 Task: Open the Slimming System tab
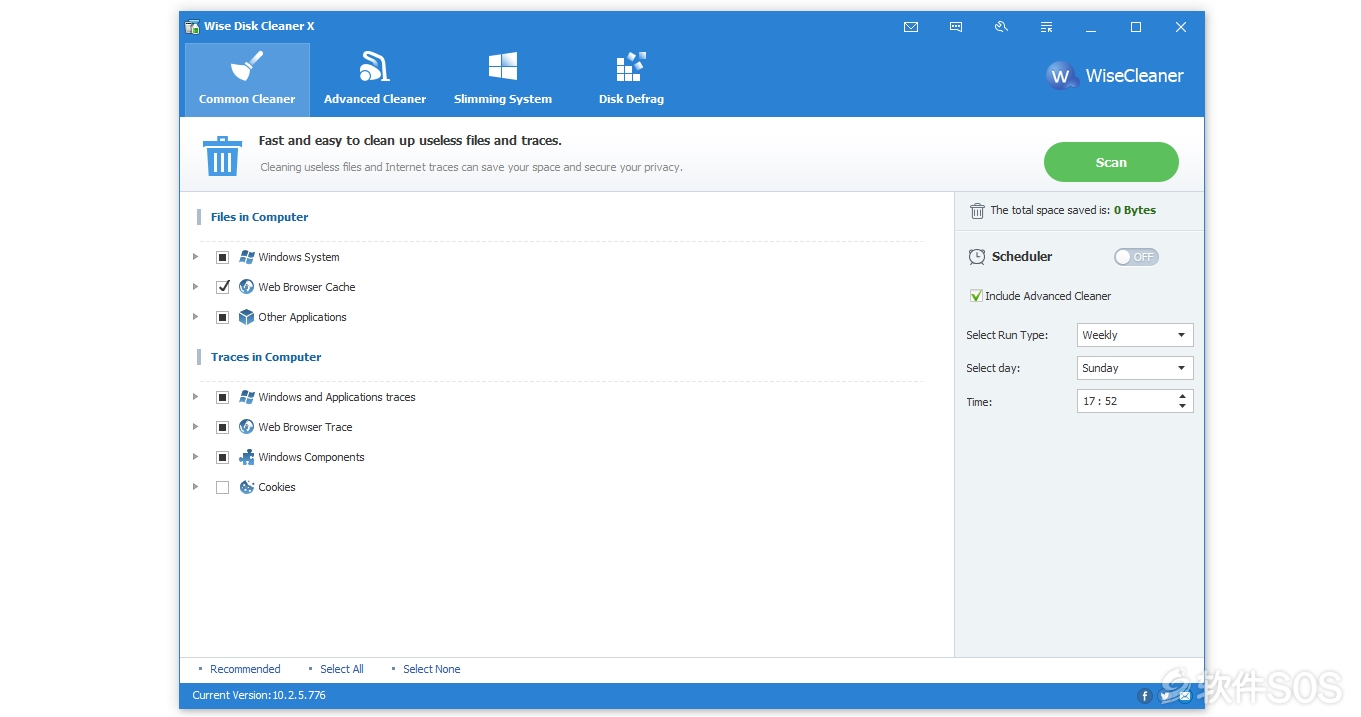tap(503, 80)
